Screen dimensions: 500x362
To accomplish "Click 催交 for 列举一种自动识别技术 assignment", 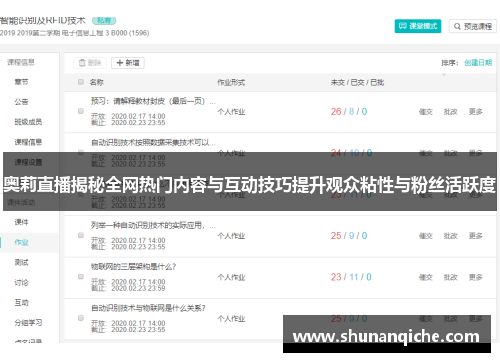I will 426,236.
